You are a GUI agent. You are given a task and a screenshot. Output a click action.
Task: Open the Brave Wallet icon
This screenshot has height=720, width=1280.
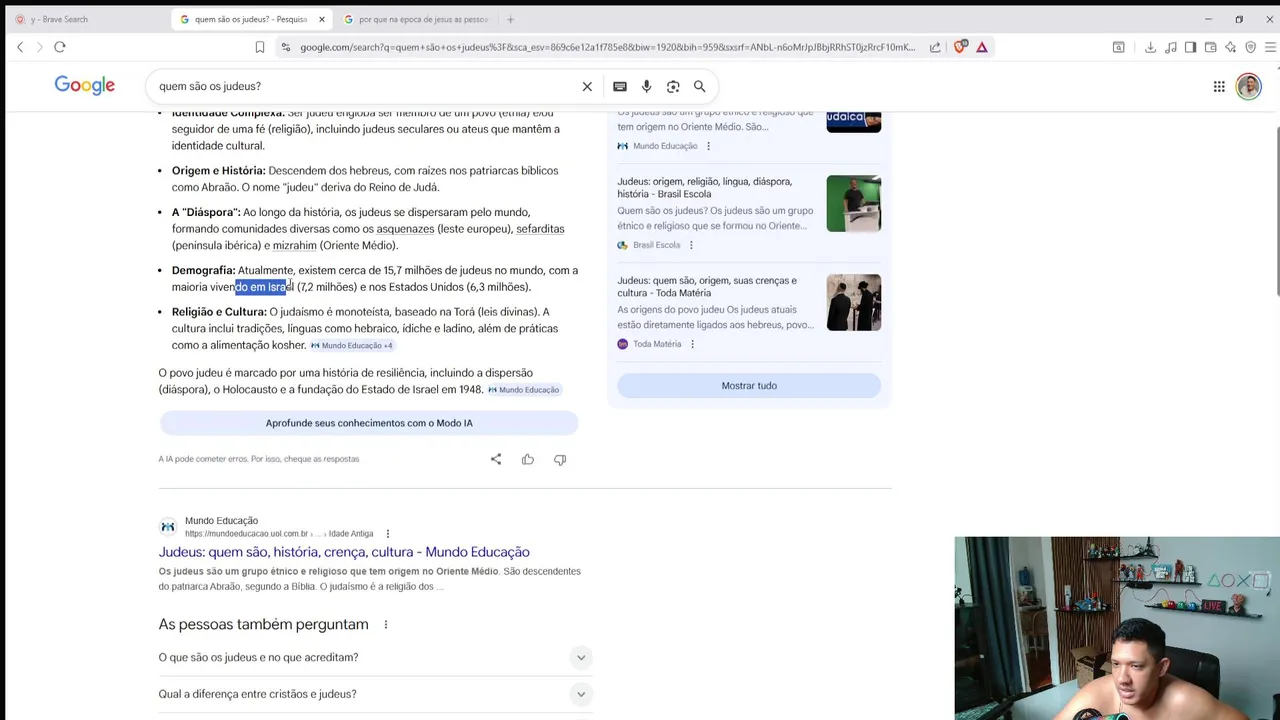click(x=1210, y=47)
